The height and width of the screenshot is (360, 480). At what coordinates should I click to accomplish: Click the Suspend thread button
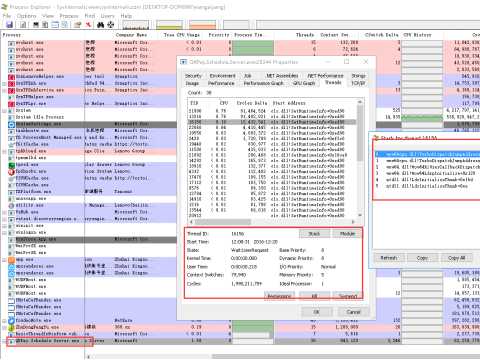[348, 296]
